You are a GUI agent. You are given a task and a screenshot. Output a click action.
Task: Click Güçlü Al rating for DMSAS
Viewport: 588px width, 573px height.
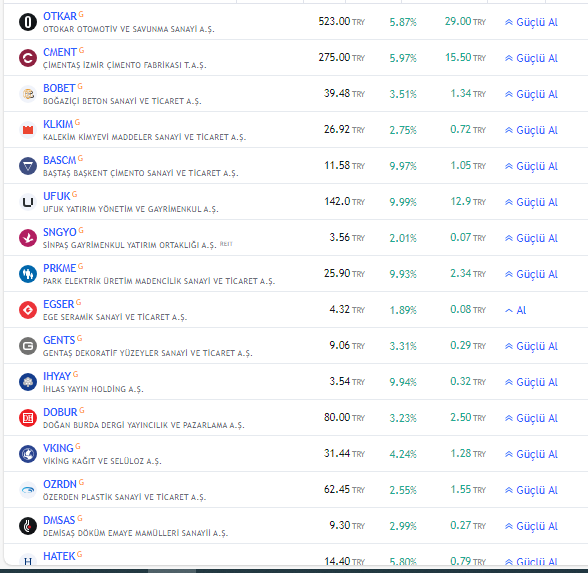pyautogui.click(x=531, y=526)
